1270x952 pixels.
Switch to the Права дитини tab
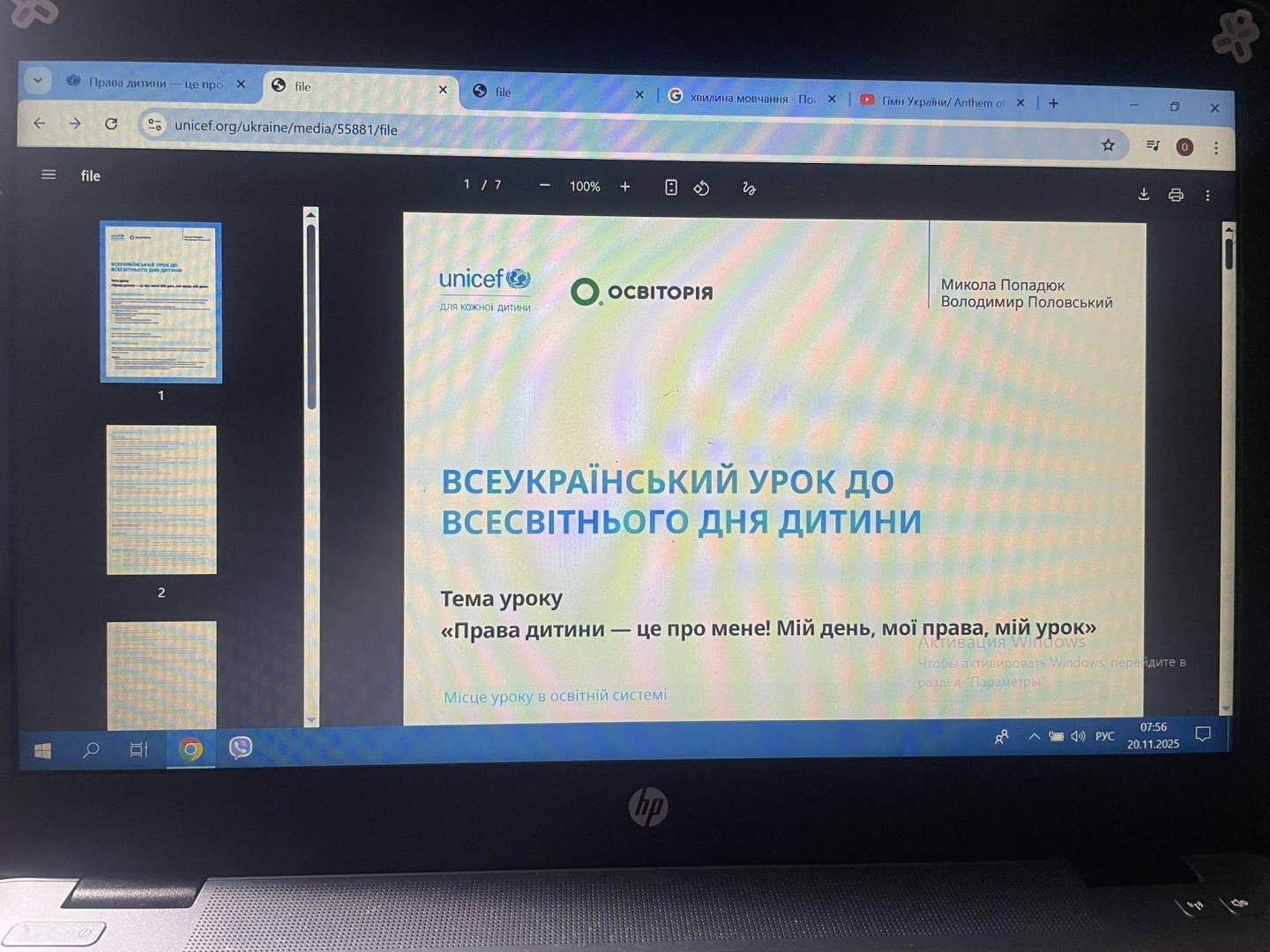pyautogui.click(x=155, y=83)
